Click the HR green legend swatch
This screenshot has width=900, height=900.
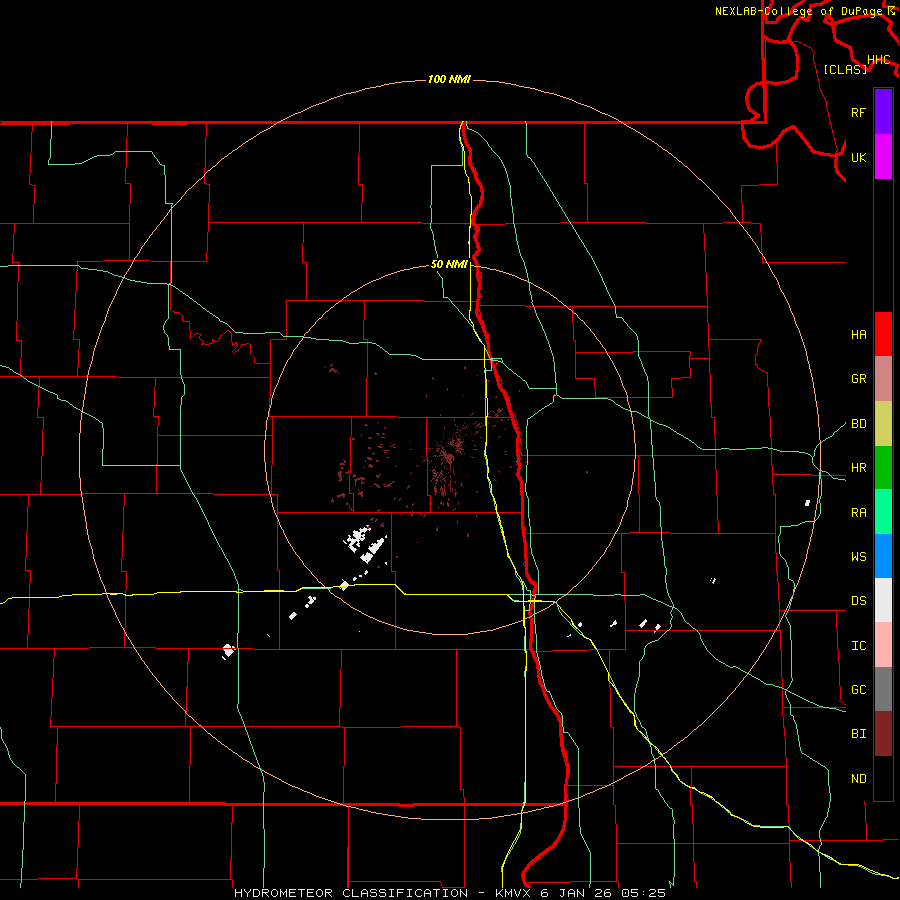tap(883, 468)
